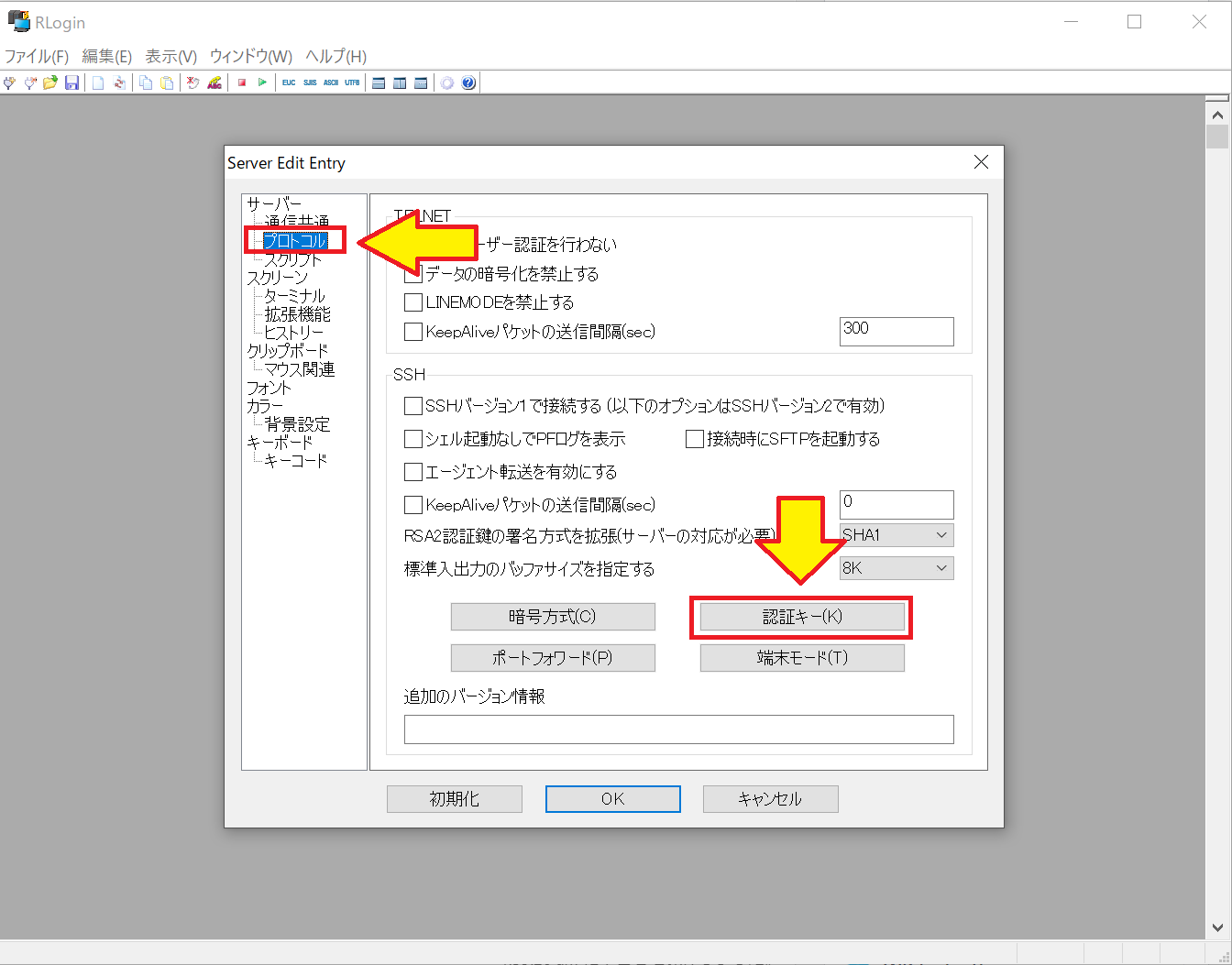The width and height of the screenshot is (1232, 965).
Task: Open the 8K buffer size dropdown
Action: point(896,567)
